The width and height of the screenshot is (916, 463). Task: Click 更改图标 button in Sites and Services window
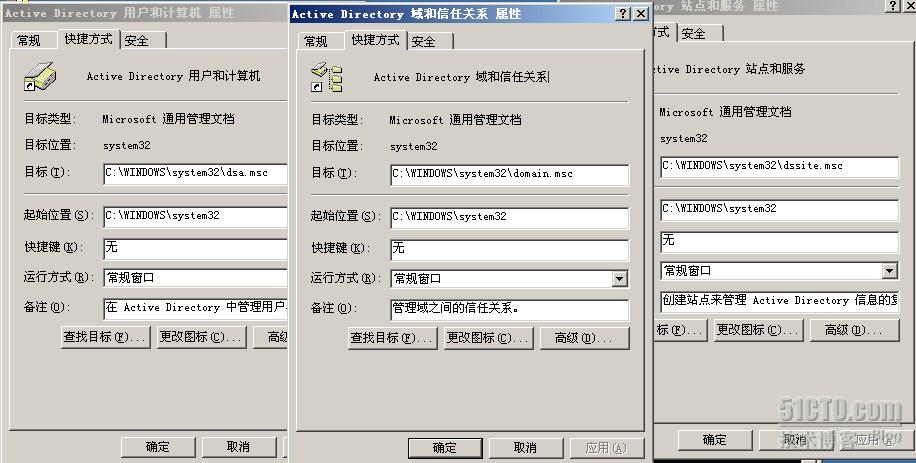(758, 330)
